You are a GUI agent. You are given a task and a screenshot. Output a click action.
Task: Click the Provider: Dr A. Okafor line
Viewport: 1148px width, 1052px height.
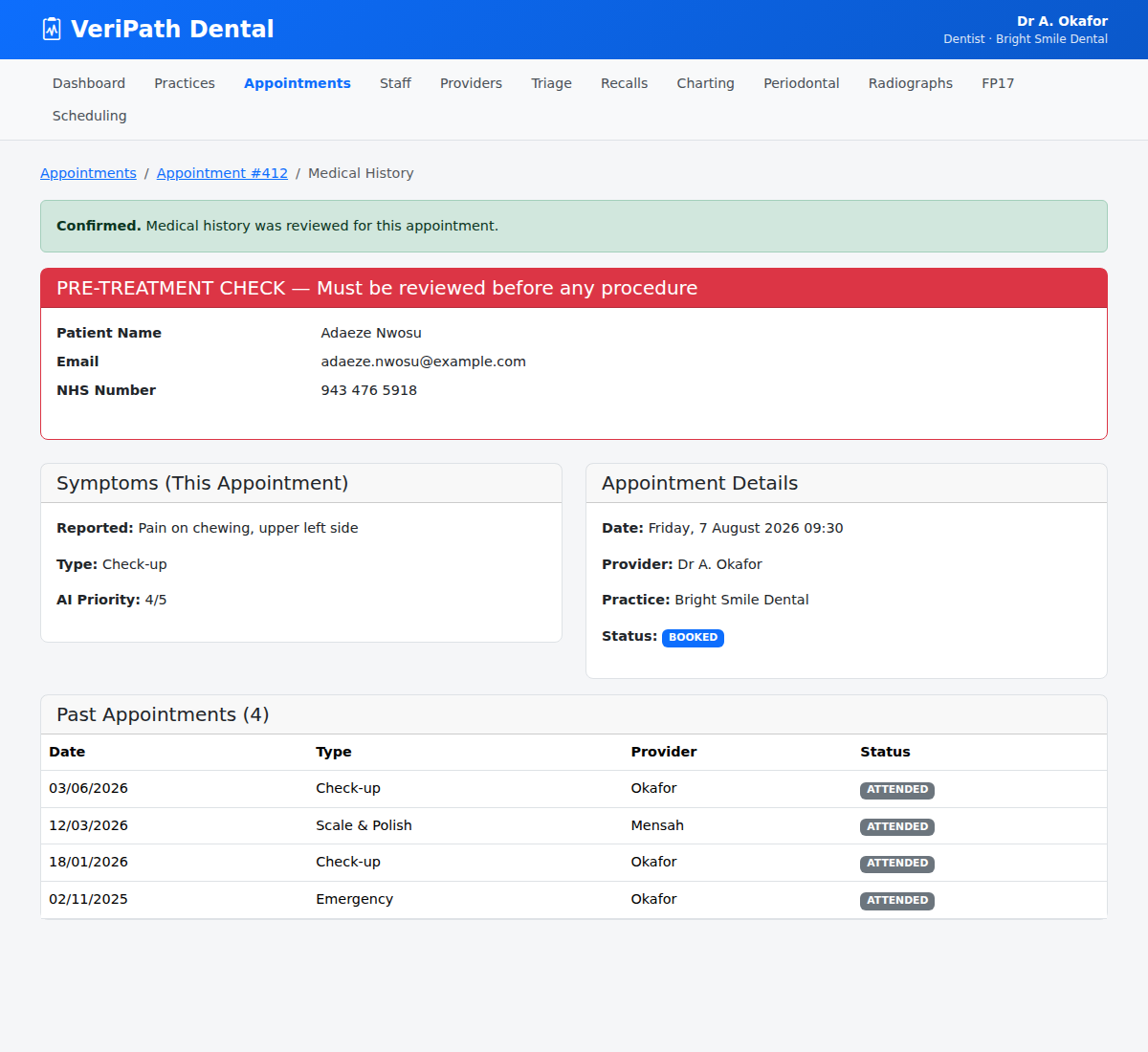pos(682,564)
